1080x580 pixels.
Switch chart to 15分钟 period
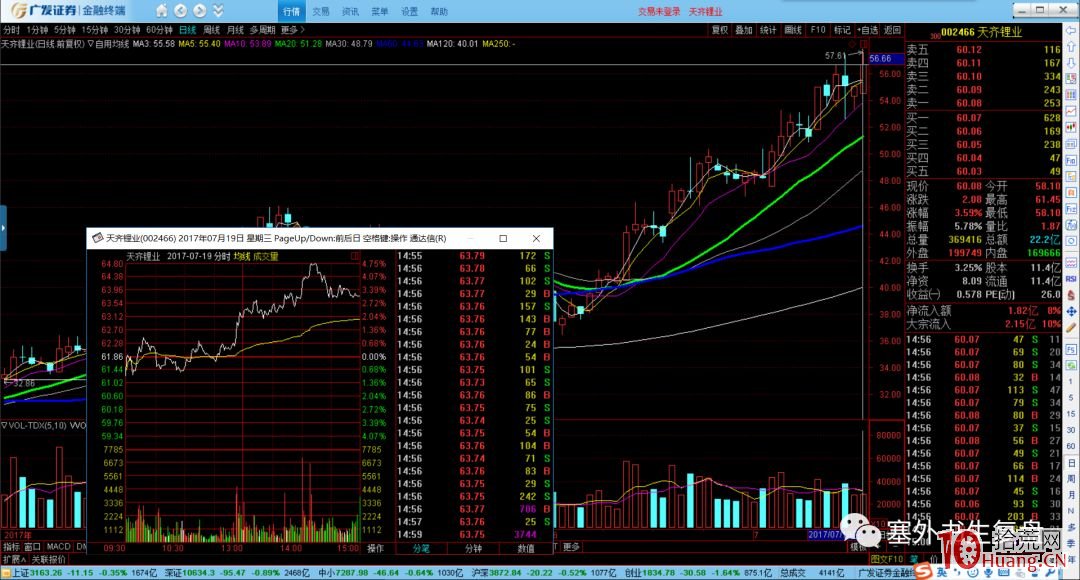95,30
